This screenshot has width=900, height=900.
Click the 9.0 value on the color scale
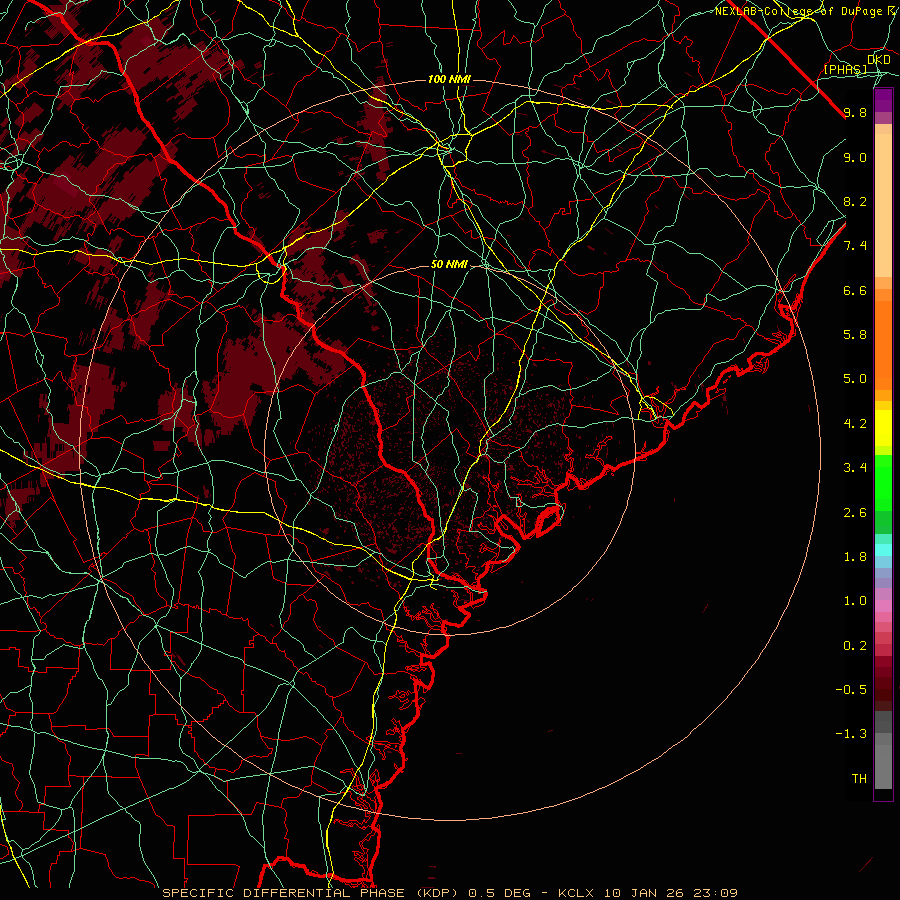855,157
